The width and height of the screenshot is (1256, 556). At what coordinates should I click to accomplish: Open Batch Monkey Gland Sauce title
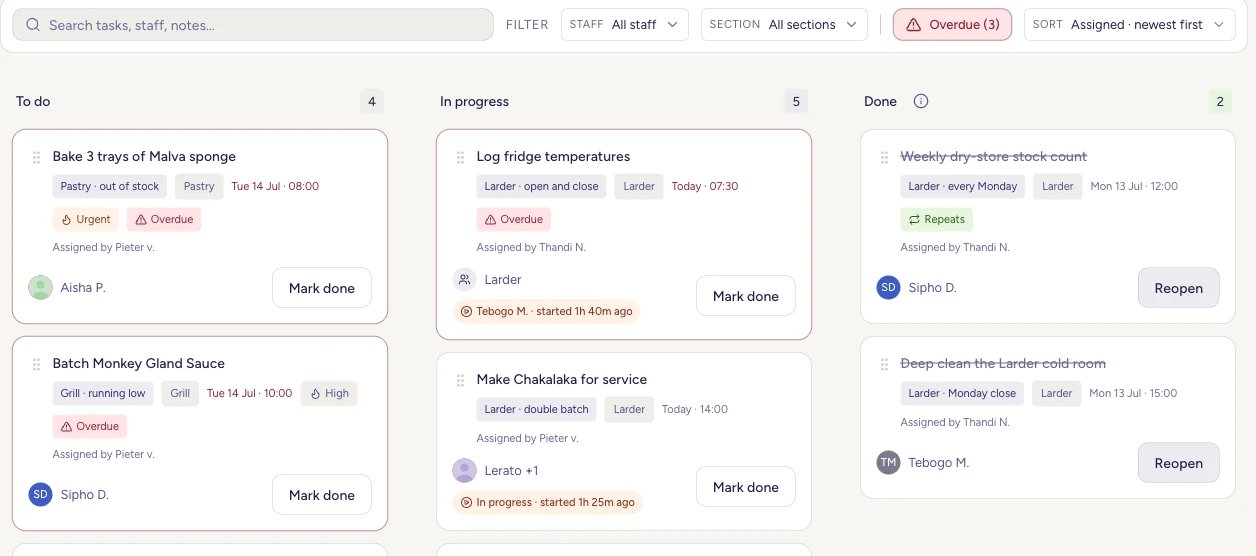coord(139,364)
